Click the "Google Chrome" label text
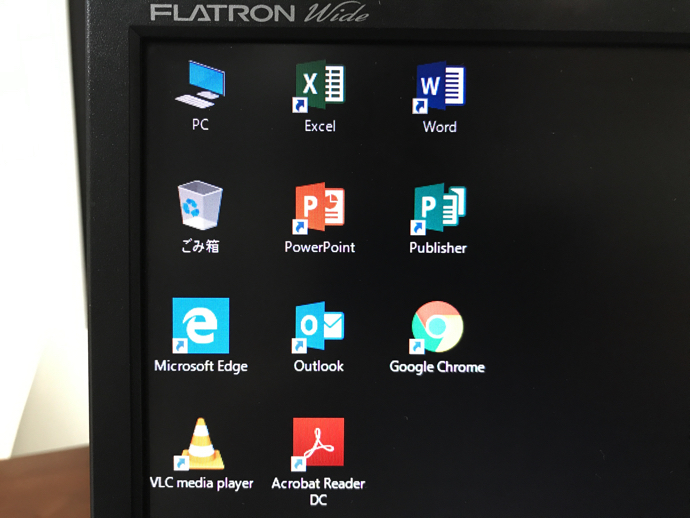 click(x=437, y=367)
